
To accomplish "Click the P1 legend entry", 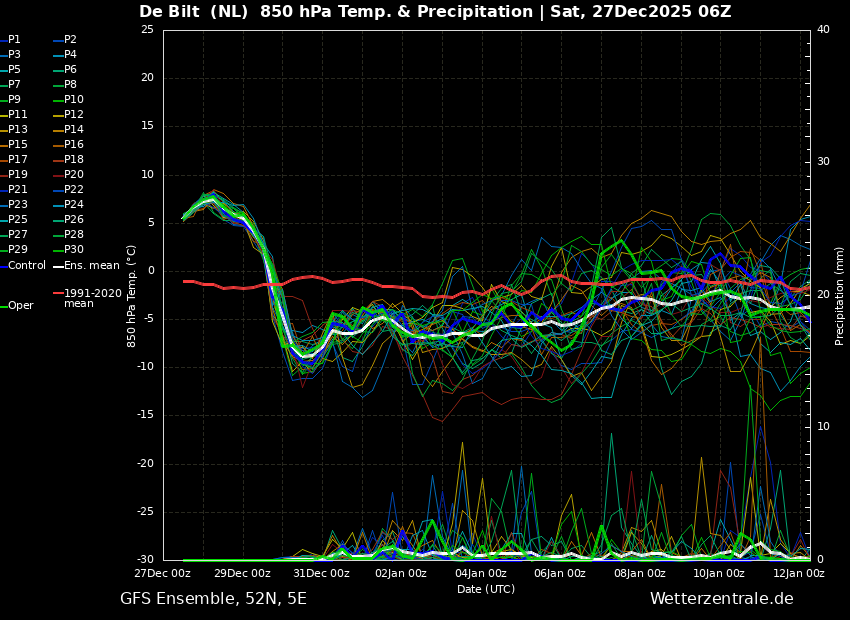I will [14, 40].
